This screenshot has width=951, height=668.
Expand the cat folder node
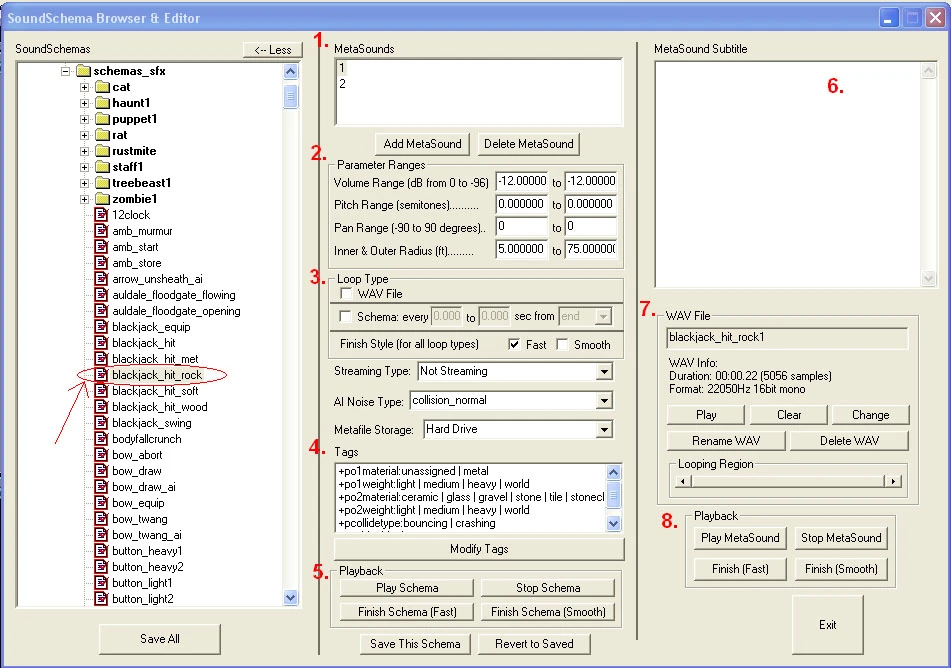pyautogui.click(x=85, y=87)
